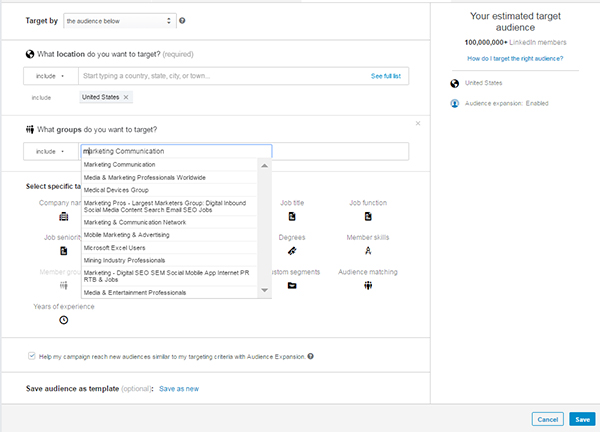Choose the Degrees targeting icon
The height and width of the screenshot is (432, 600).
pyautogui.click(x=292, y=251)
